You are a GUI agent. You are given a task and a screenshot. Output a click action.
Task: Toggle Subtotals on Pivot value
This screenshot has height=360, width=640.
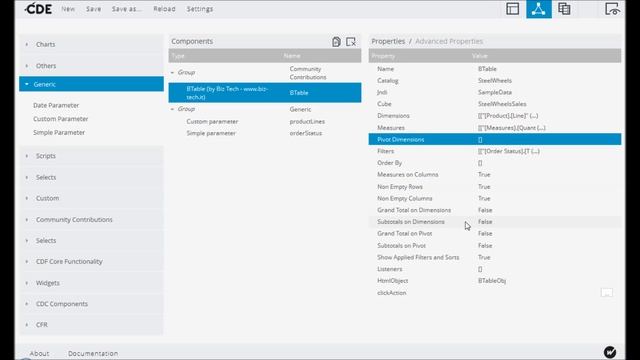485,246
